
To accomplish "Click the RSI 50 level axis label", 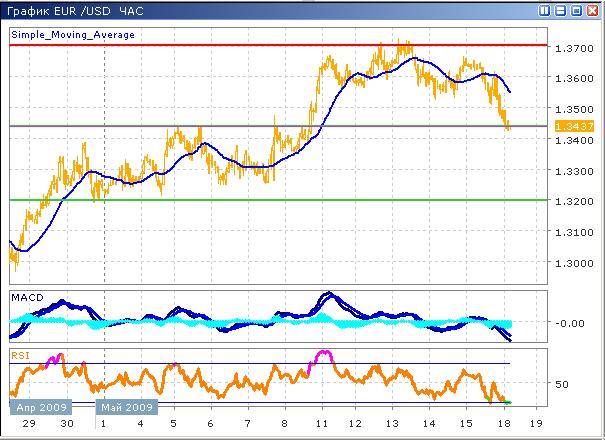I will pos(564,384).
